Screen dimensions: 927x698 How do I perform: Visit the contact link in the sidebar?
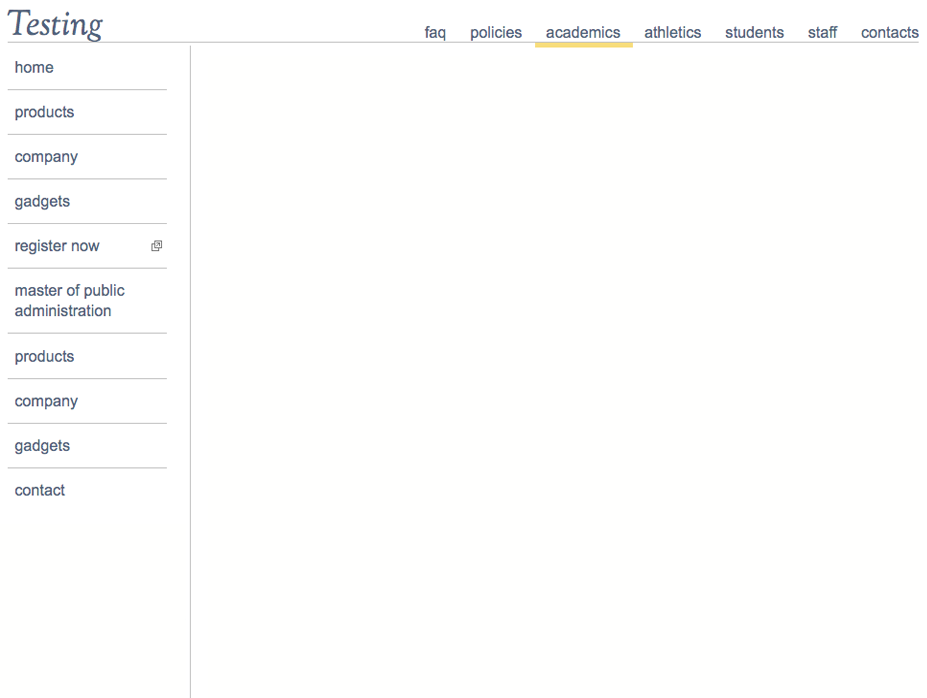click(x=40, y=491)
